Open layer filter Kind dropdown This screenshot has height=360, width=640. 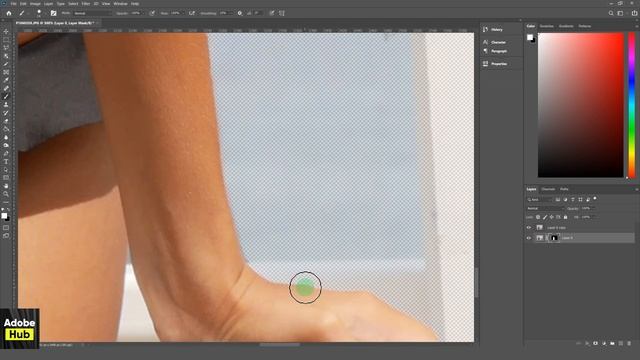(539, 200)
